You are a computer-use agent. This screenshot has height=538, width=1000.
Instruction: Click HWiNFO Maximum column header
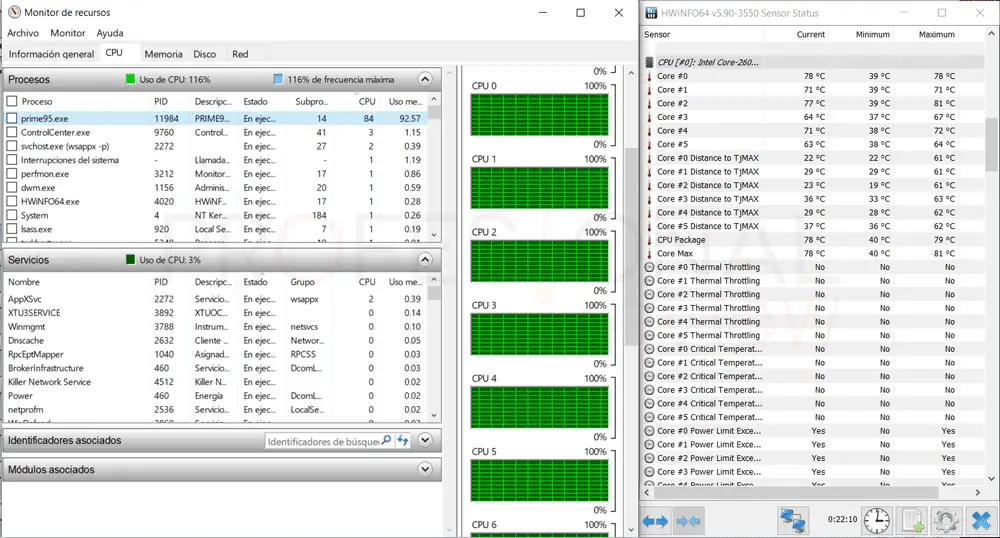[x=936, y=34]
